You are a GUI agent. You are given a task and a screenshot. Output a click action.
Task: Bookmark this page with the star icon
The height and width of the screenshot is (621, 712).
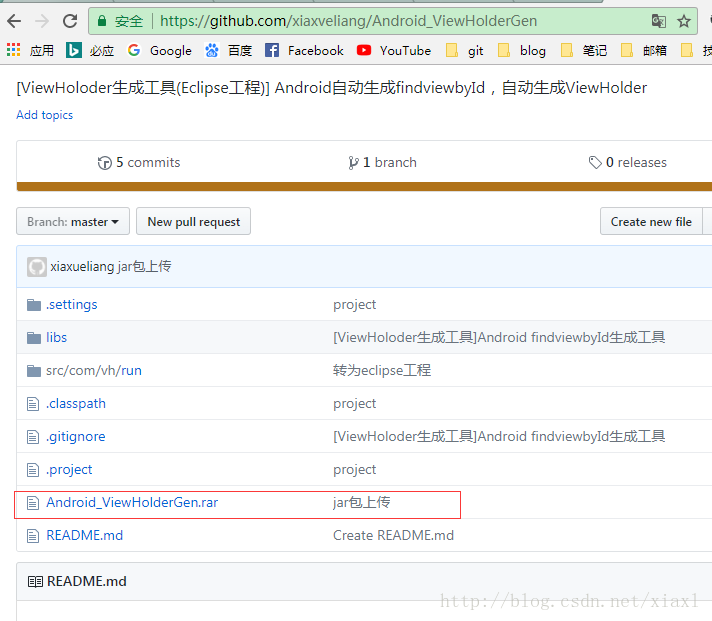pos(684,21)
